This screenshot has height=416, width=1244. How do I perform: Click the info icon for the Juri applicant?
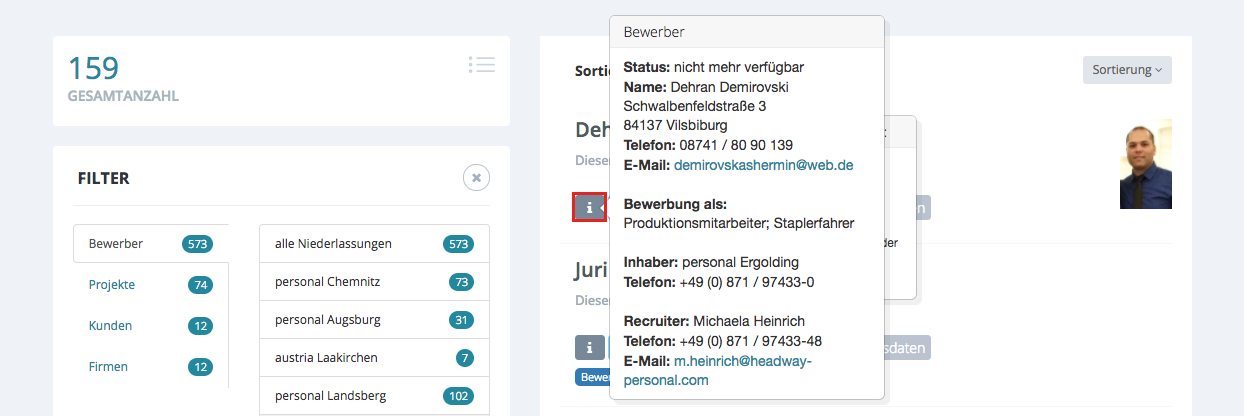point(589,348)
